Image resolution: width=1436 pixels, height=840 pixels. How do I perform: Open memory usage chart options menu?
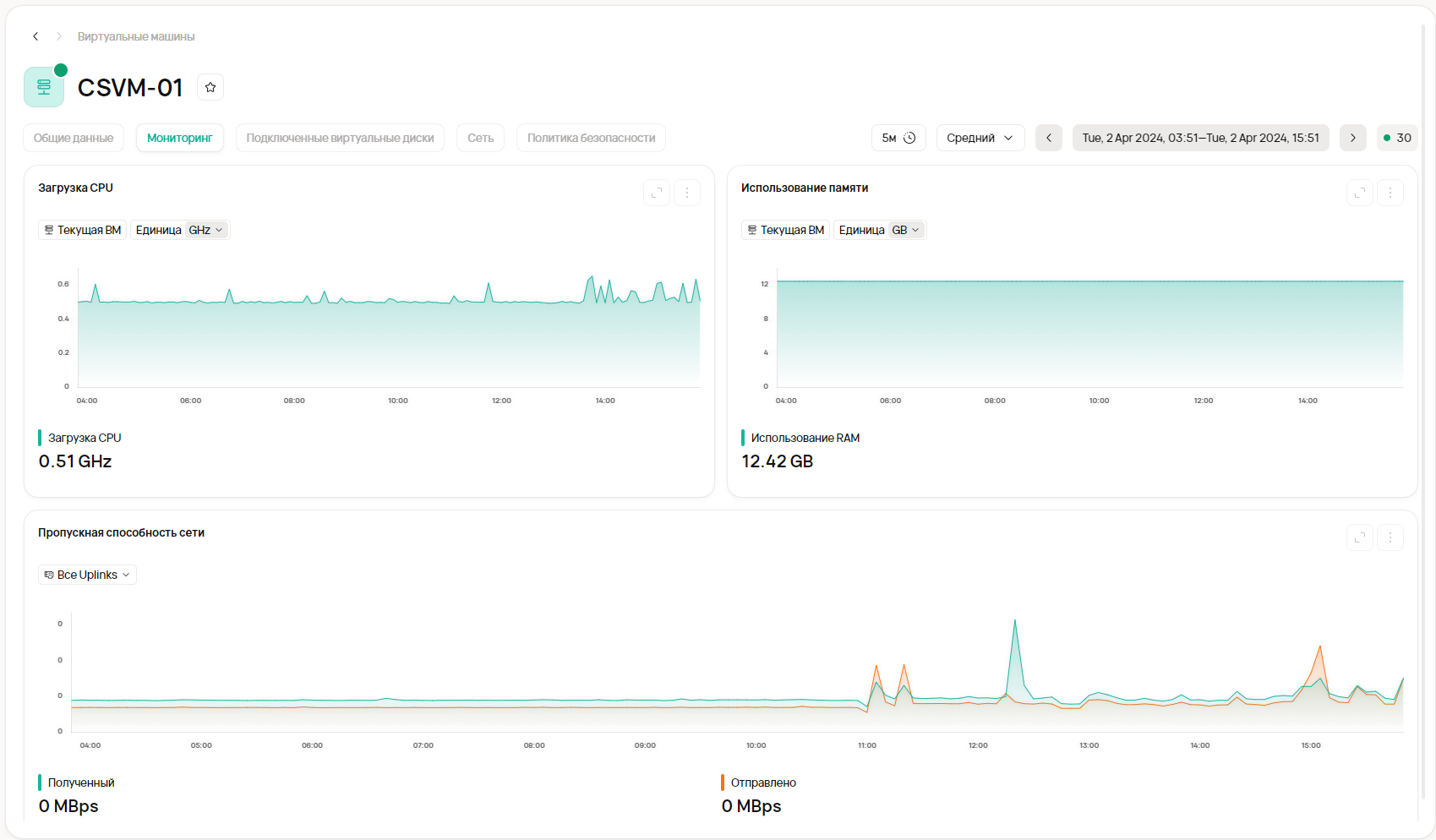(x=1390, y=193)
